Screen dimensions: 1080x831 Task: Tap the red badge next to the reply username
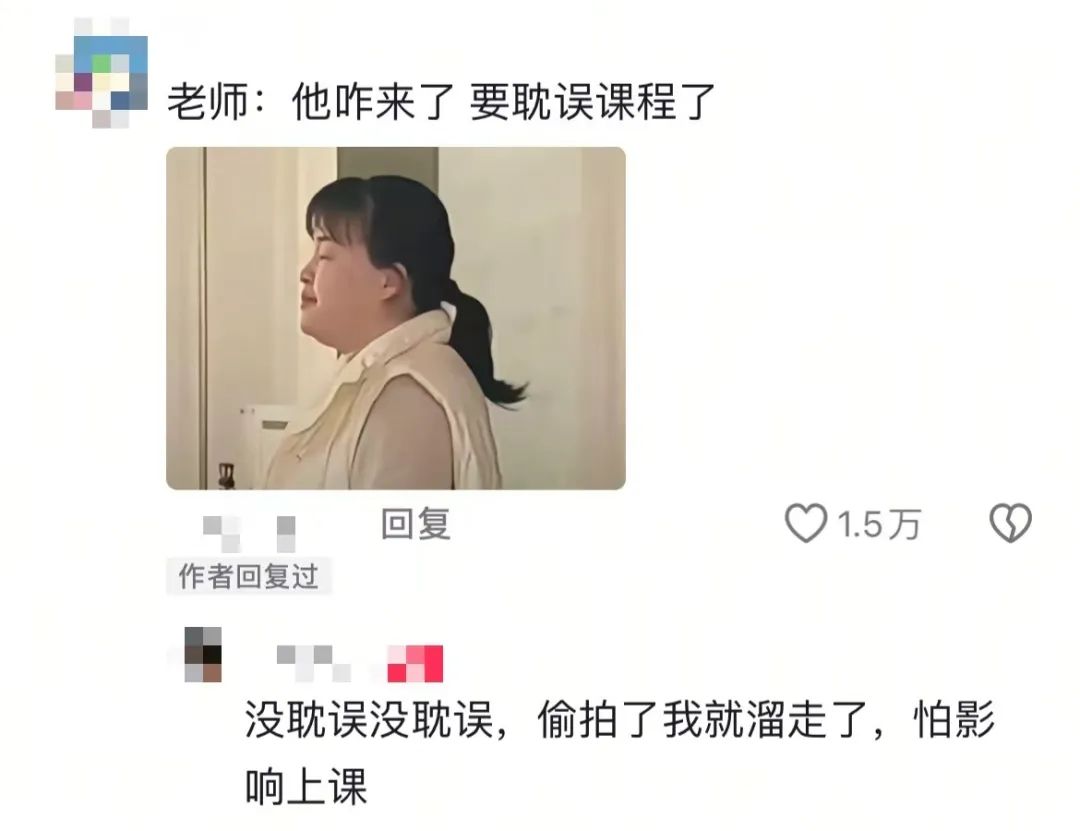415,664
